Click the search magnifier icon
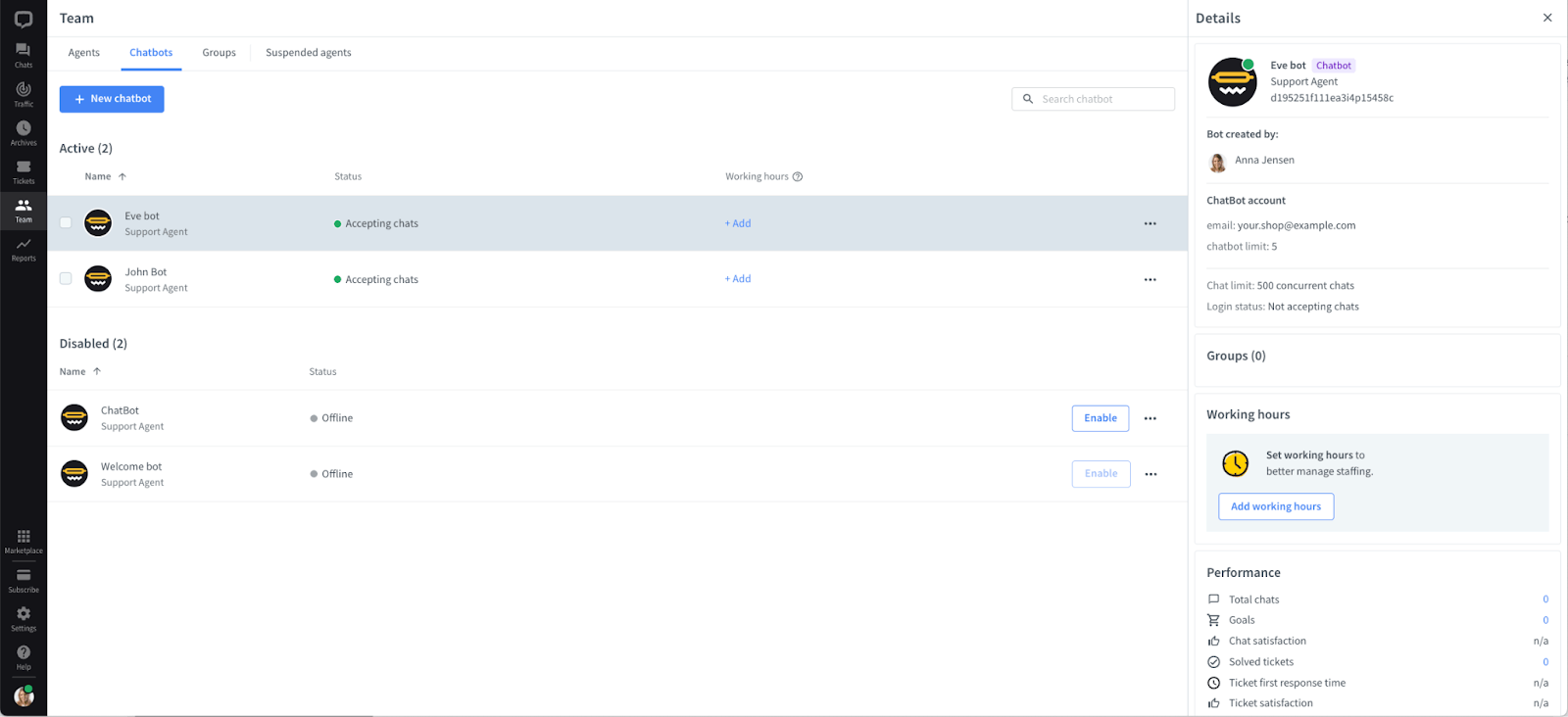 point(1028,99)
